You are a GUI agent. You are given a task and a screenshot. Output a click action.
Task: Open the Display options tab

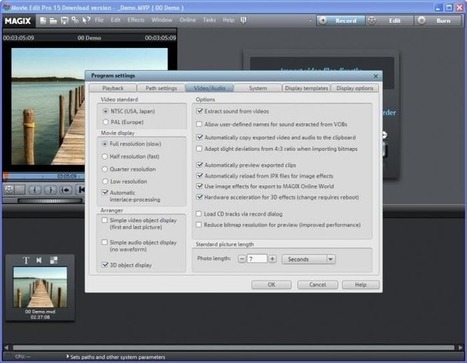tap(355, 88)
